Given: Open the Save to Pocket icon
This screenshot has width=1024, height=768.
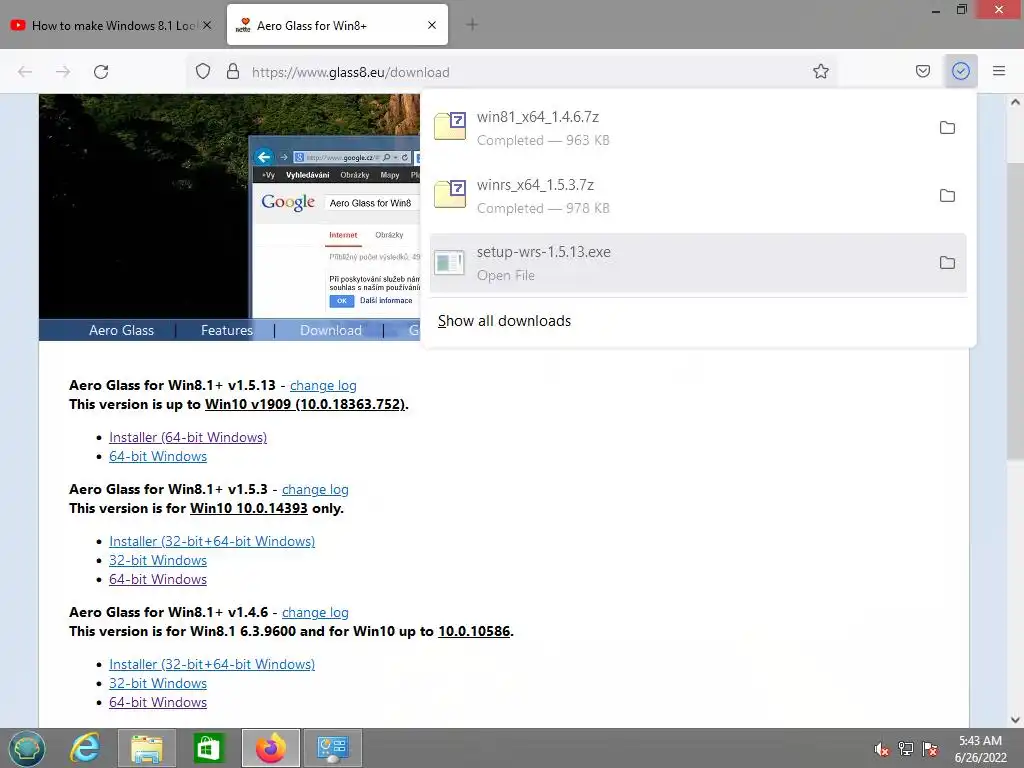Looking at the screenshot, I should 923,71.
